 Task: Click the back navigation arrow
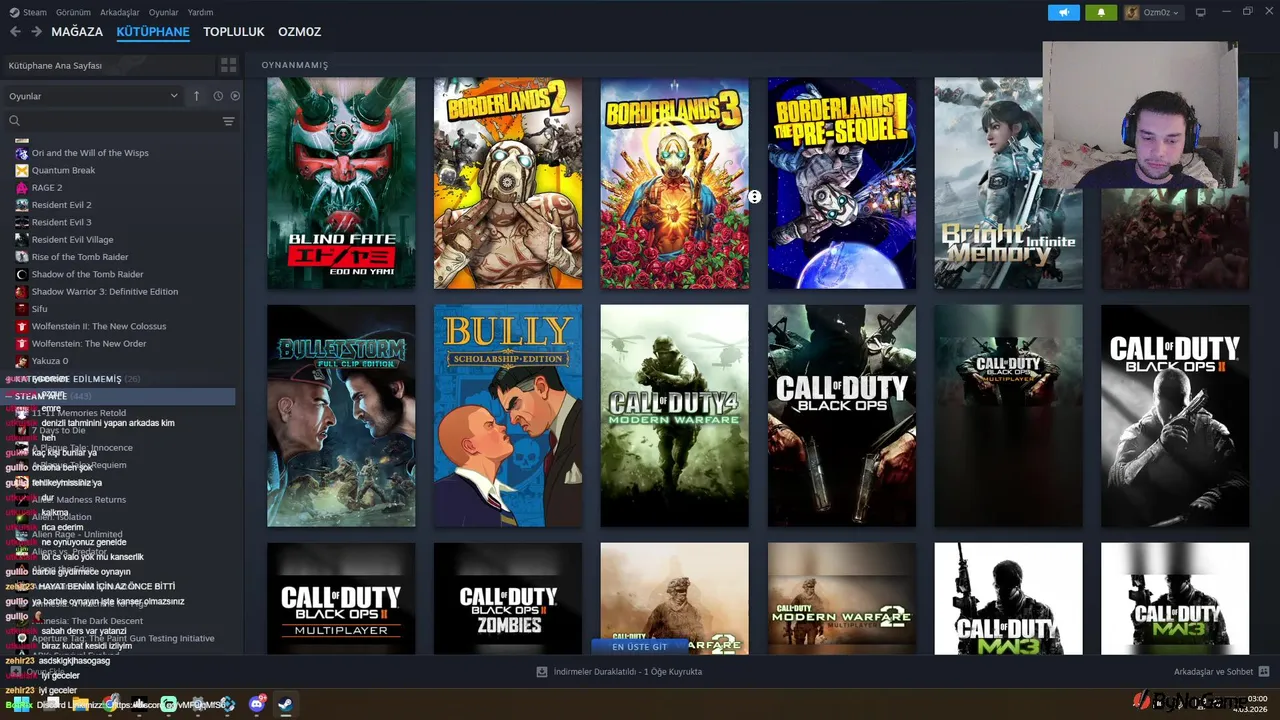coord(15,32)
